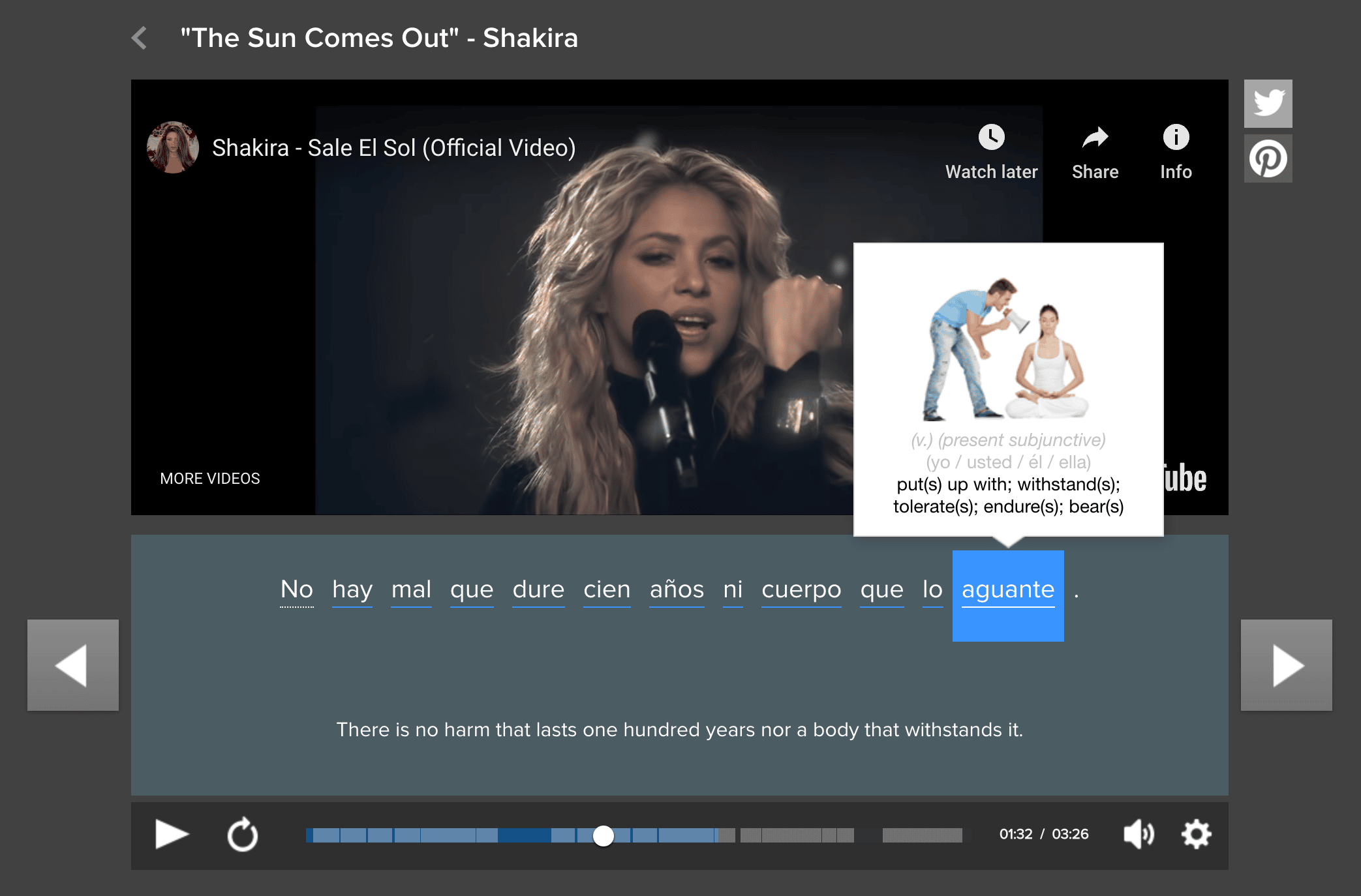Viewport: 1361px width, 896px height.
Task: Go to the previous caption with the left arrow
Action: [73, 665]
